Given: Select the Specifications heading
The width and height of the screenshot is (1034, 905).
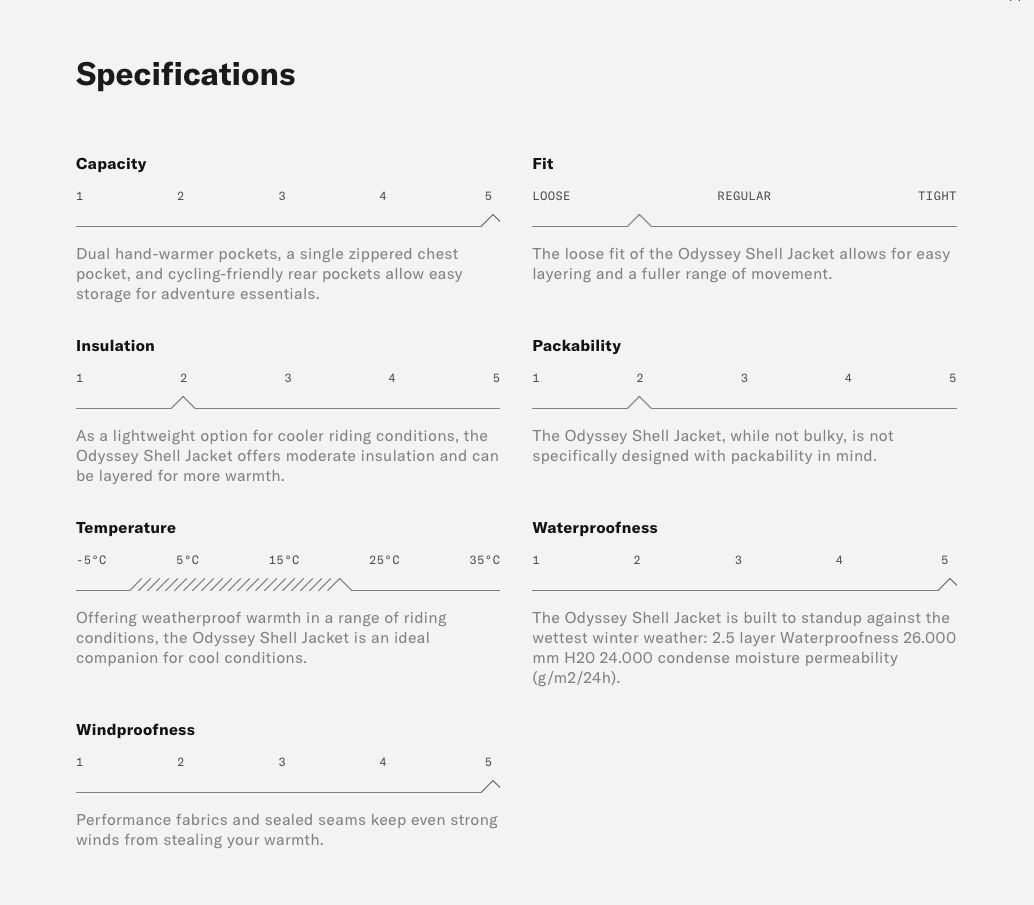Looking at the screenshot, I should [x=186, y=74].
